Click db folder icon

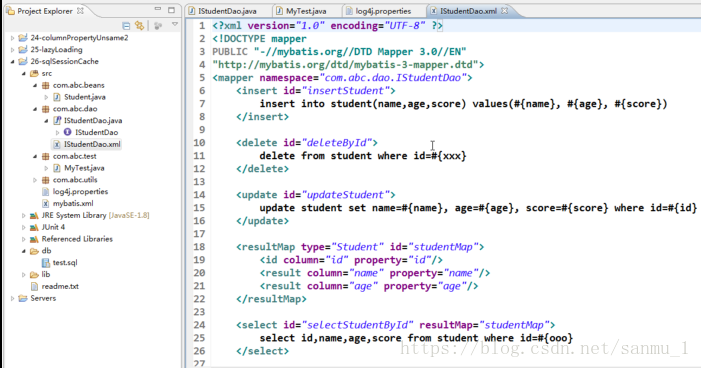tap(34, 251)
